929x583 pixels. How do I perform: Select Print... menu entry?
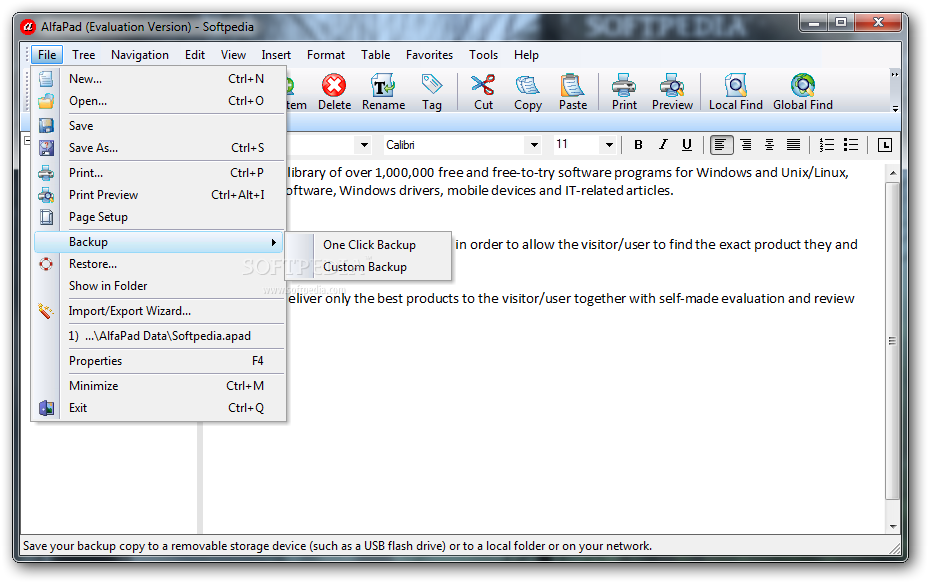point(159,172)
